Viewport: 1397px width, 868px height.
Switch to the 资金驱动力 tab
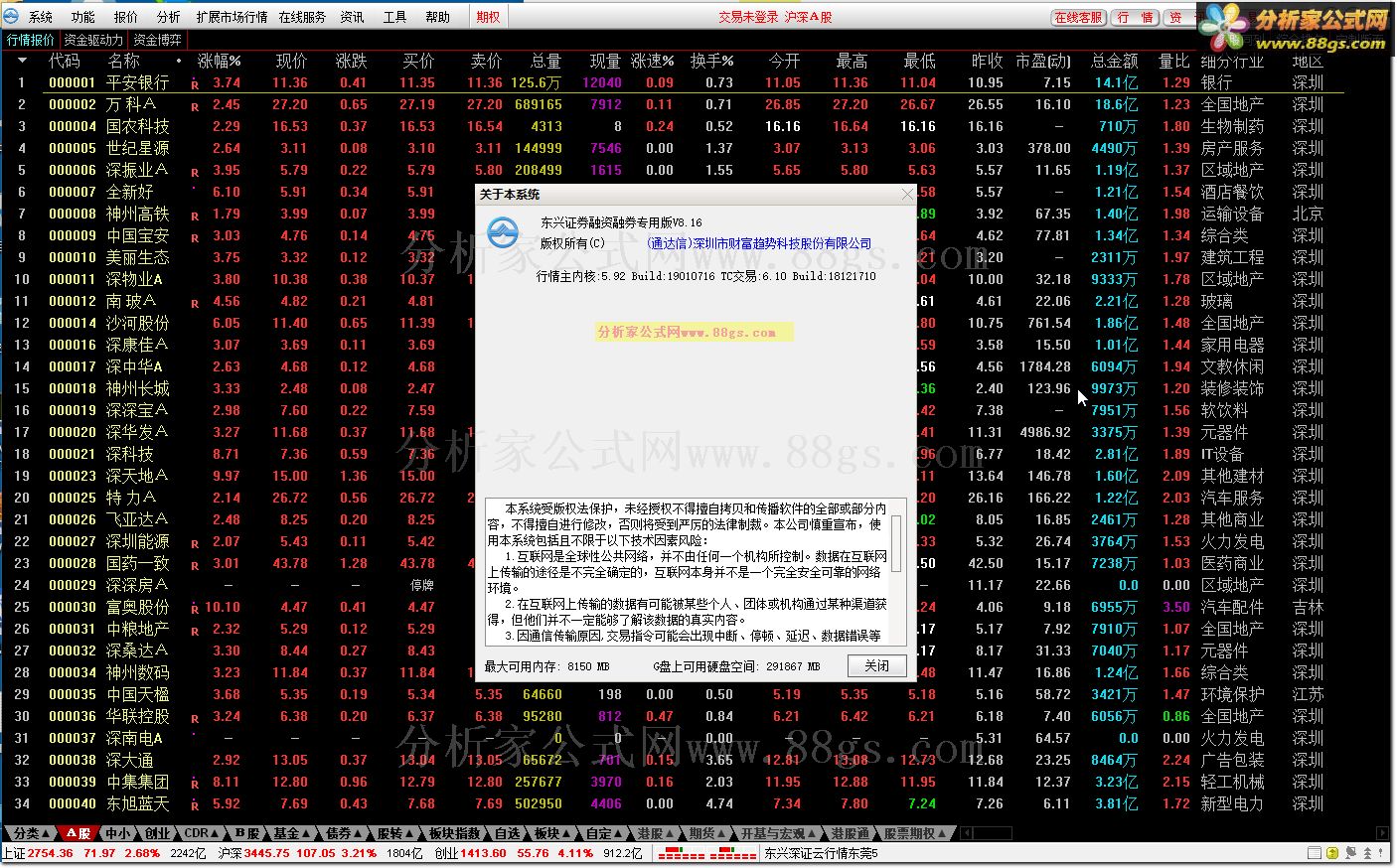coord(93,40)
